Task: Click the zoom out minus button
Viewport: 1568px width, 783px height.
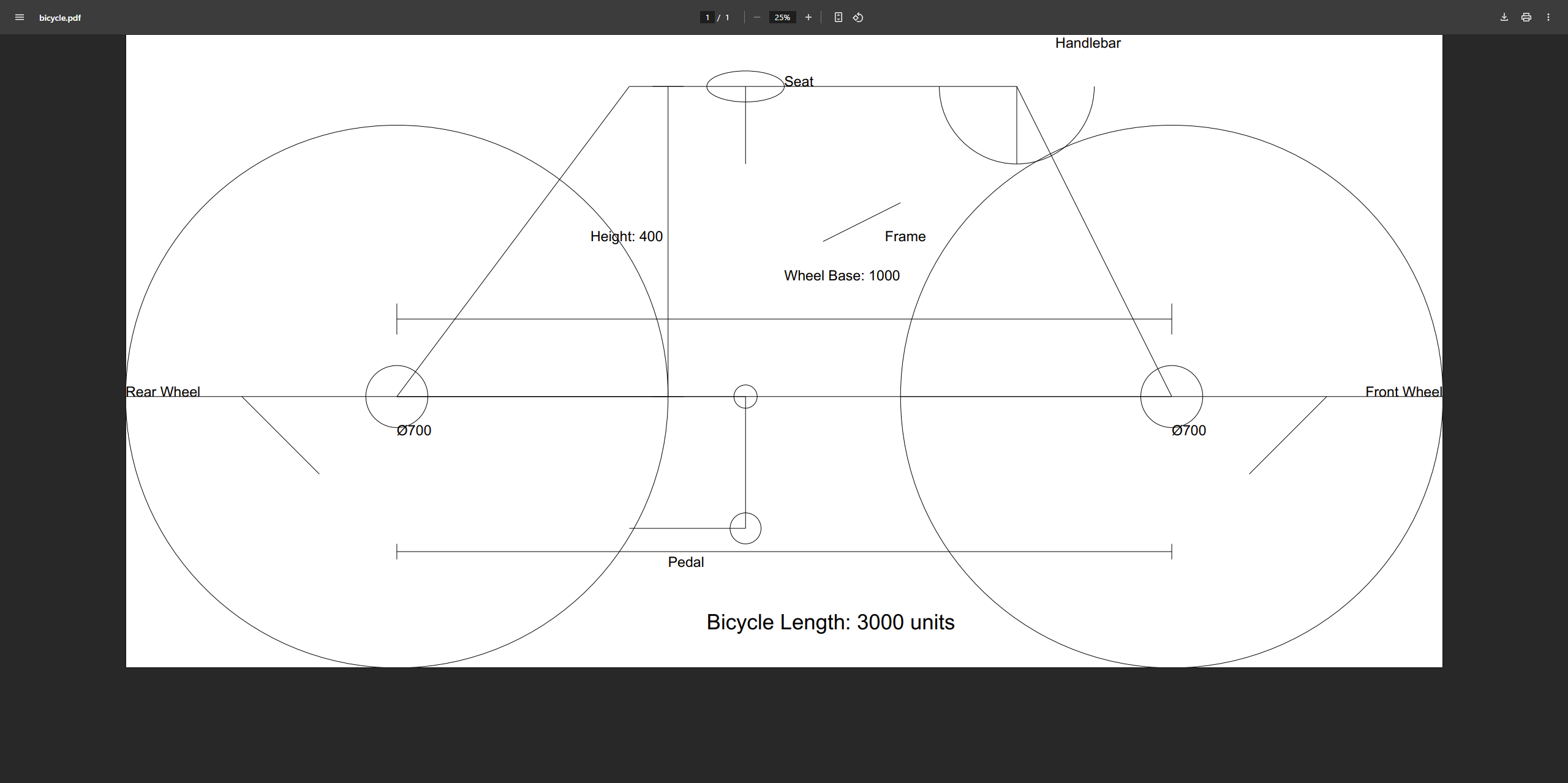Action: coord(757,17)
